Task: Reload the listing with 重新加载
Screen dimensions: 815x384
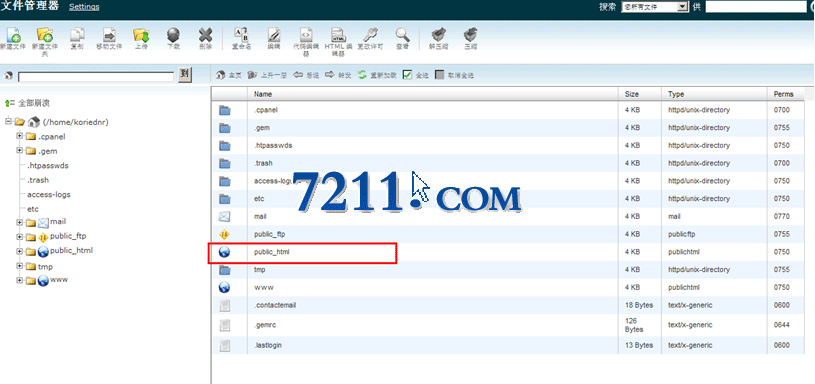Action: click(x=377, y=75)
